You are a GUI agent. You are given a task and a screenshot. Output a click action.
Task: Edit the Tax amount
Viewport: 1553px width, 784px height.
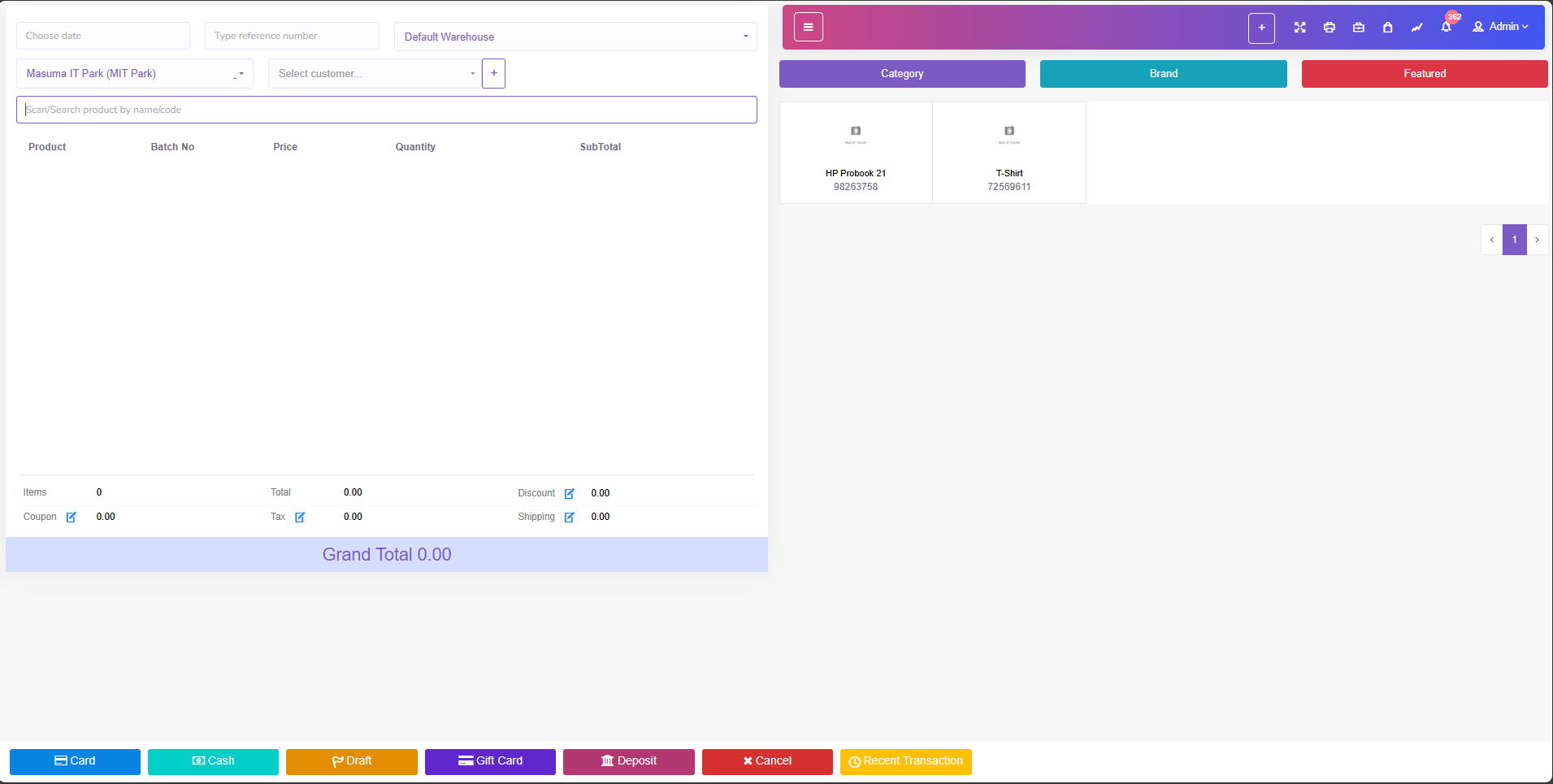(300, 518)
